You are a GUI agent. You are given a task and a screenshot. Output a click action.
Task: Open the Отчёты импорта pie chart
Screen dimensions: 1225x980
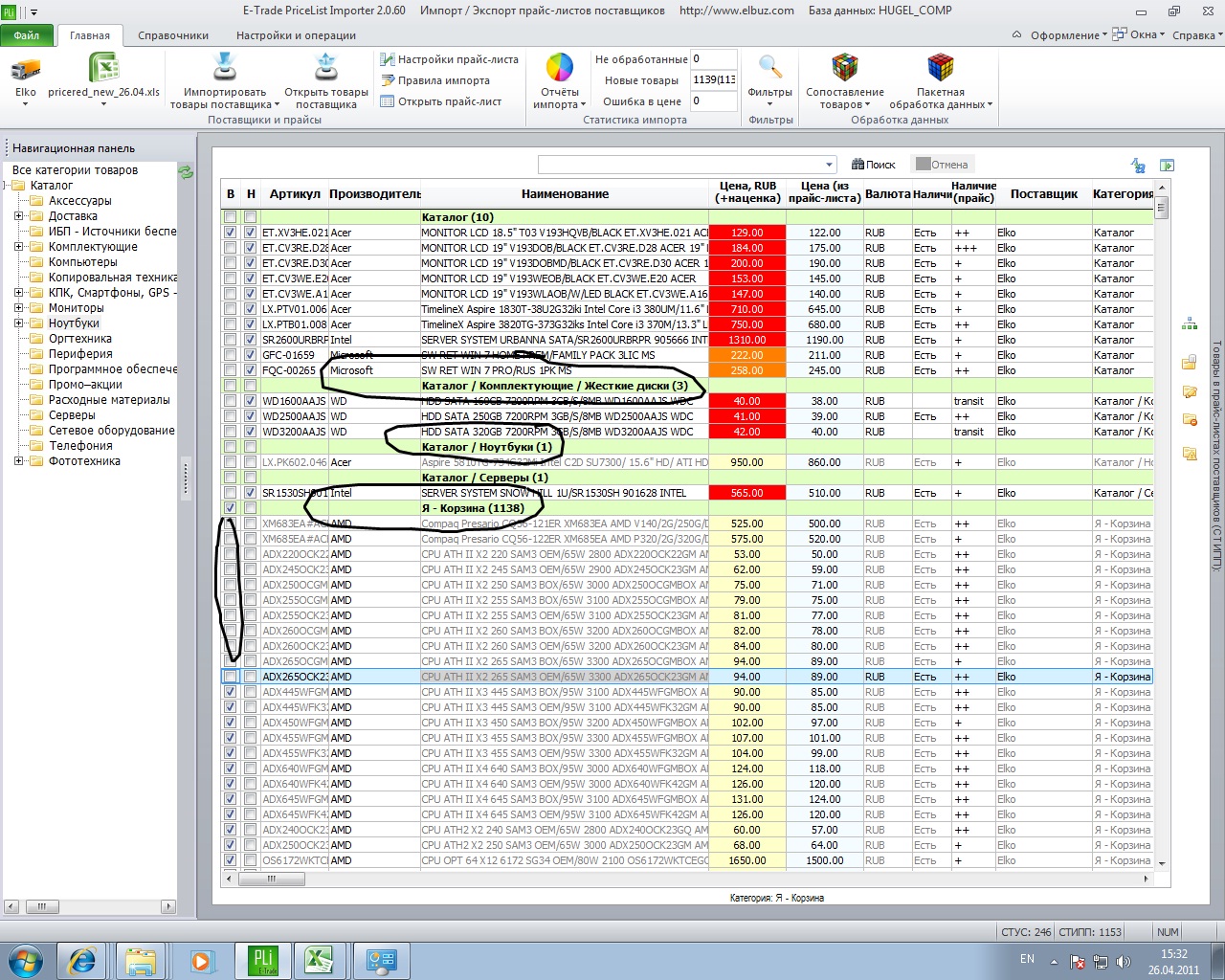(560, 68)
